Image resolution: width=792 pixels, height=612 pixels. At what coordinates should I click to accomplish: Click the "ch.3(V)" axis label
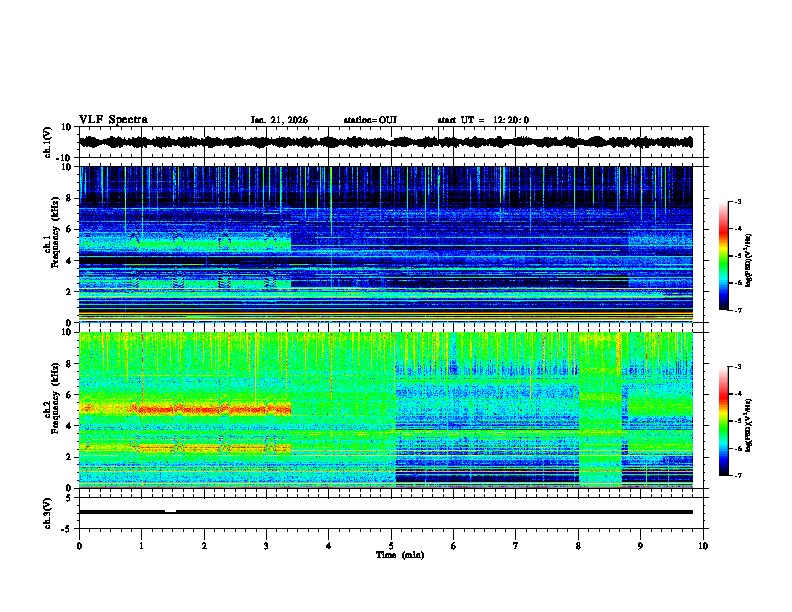[47, 513]
